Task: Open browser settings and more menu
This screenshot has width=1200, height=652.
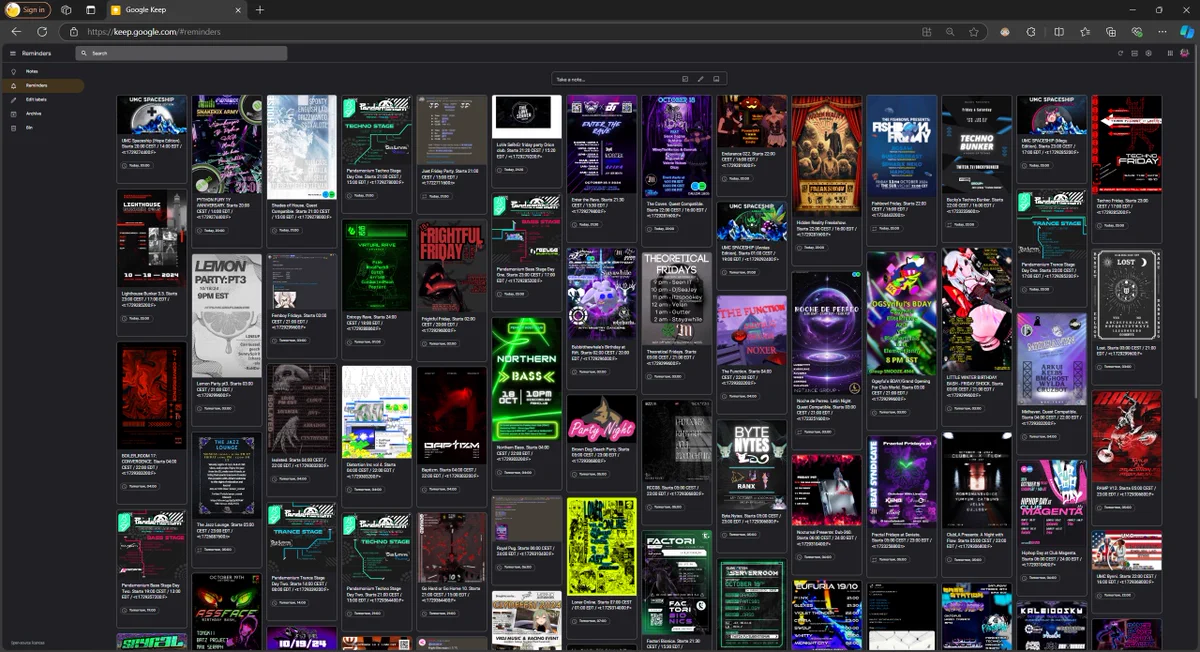Action: tap(1162, 32)
